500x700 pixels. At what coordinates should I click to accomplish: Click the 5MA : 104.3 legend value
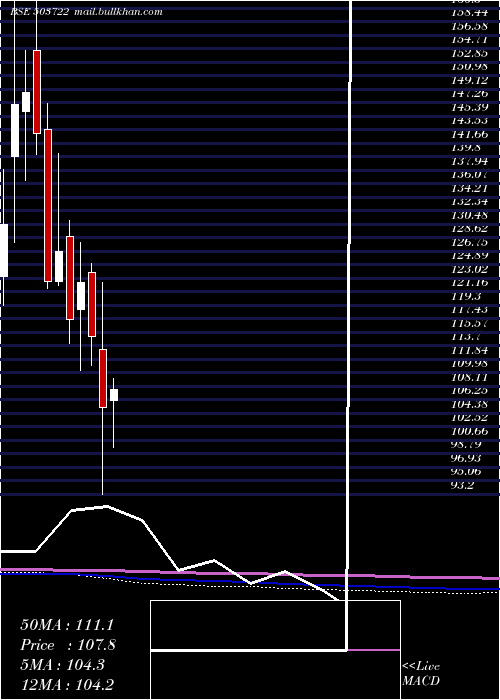pyautogui.click(x=62, y=665)
